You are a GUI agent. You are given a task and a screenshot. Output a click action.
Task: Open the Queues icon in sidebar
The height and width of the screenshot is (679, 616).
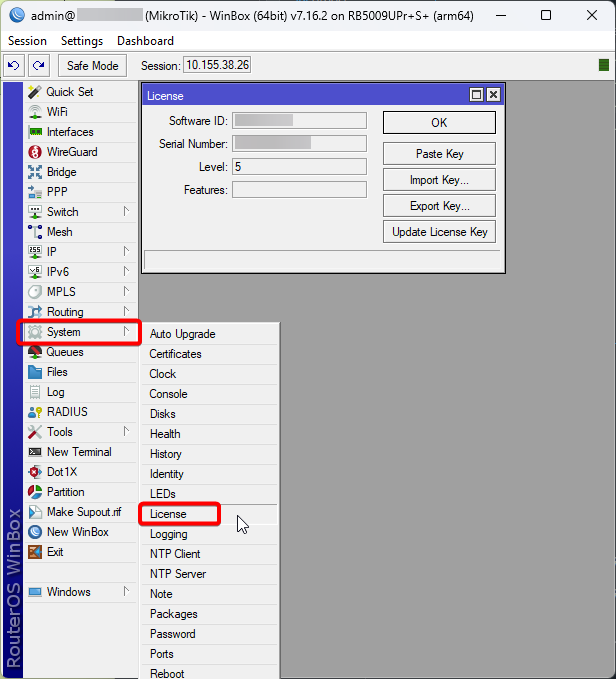point(35,352)
